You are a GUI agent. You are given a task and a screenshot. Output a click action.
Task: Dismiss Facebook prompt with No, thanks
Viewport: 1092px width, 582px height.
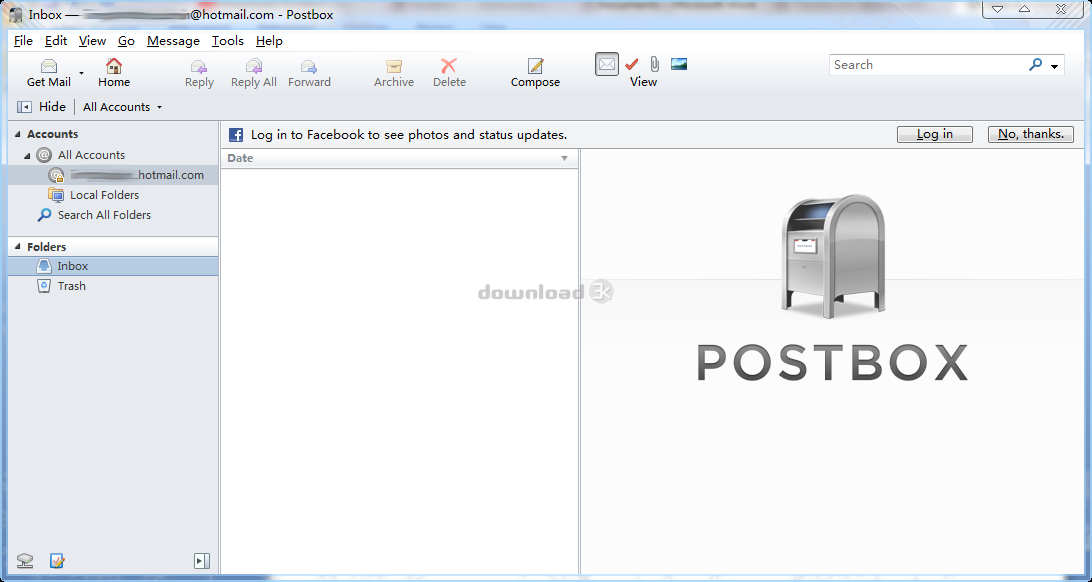point(1030,134)
